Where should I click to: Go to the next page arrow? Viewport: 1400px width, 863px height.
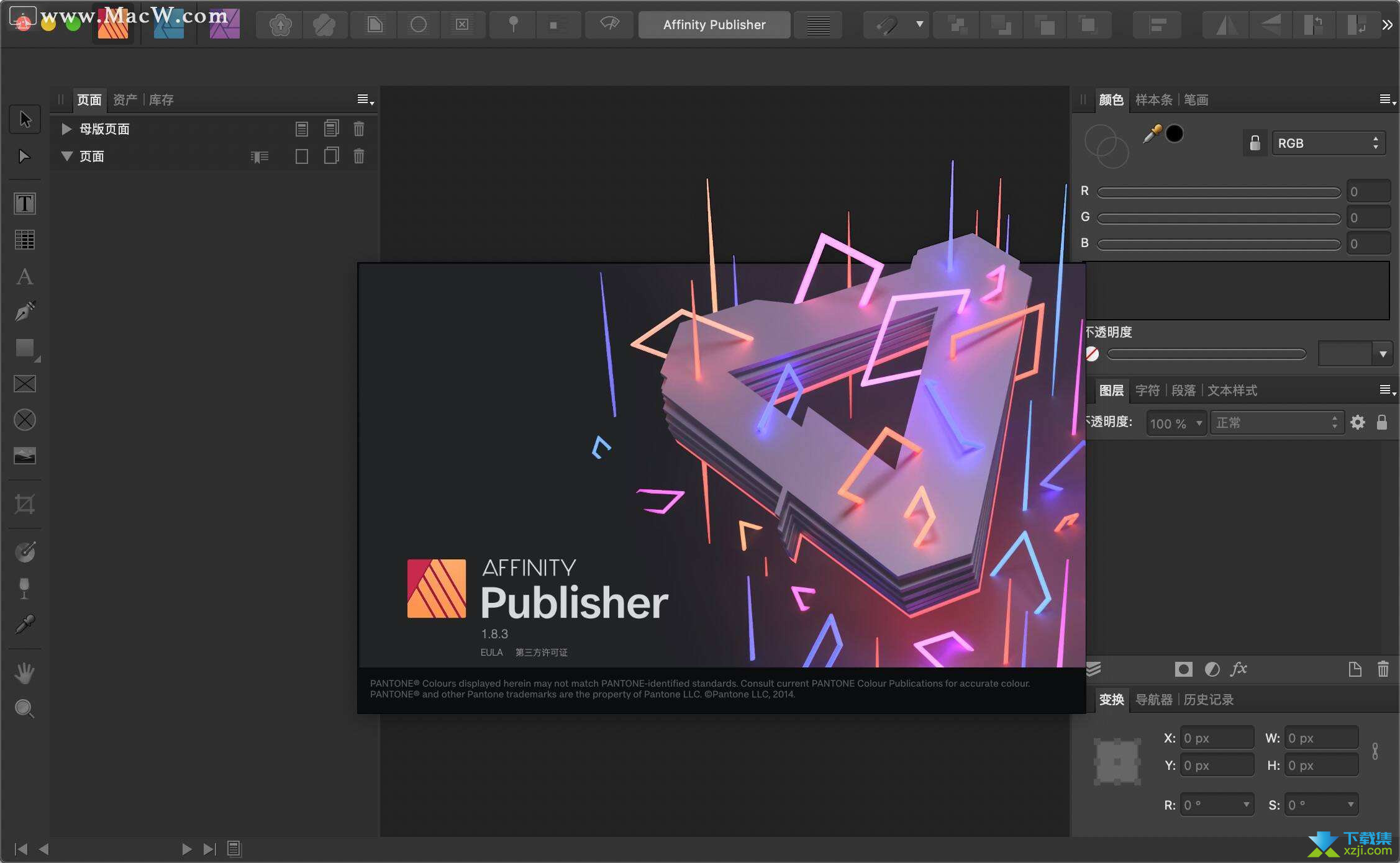pyautogui.click(x=186, y=849)
